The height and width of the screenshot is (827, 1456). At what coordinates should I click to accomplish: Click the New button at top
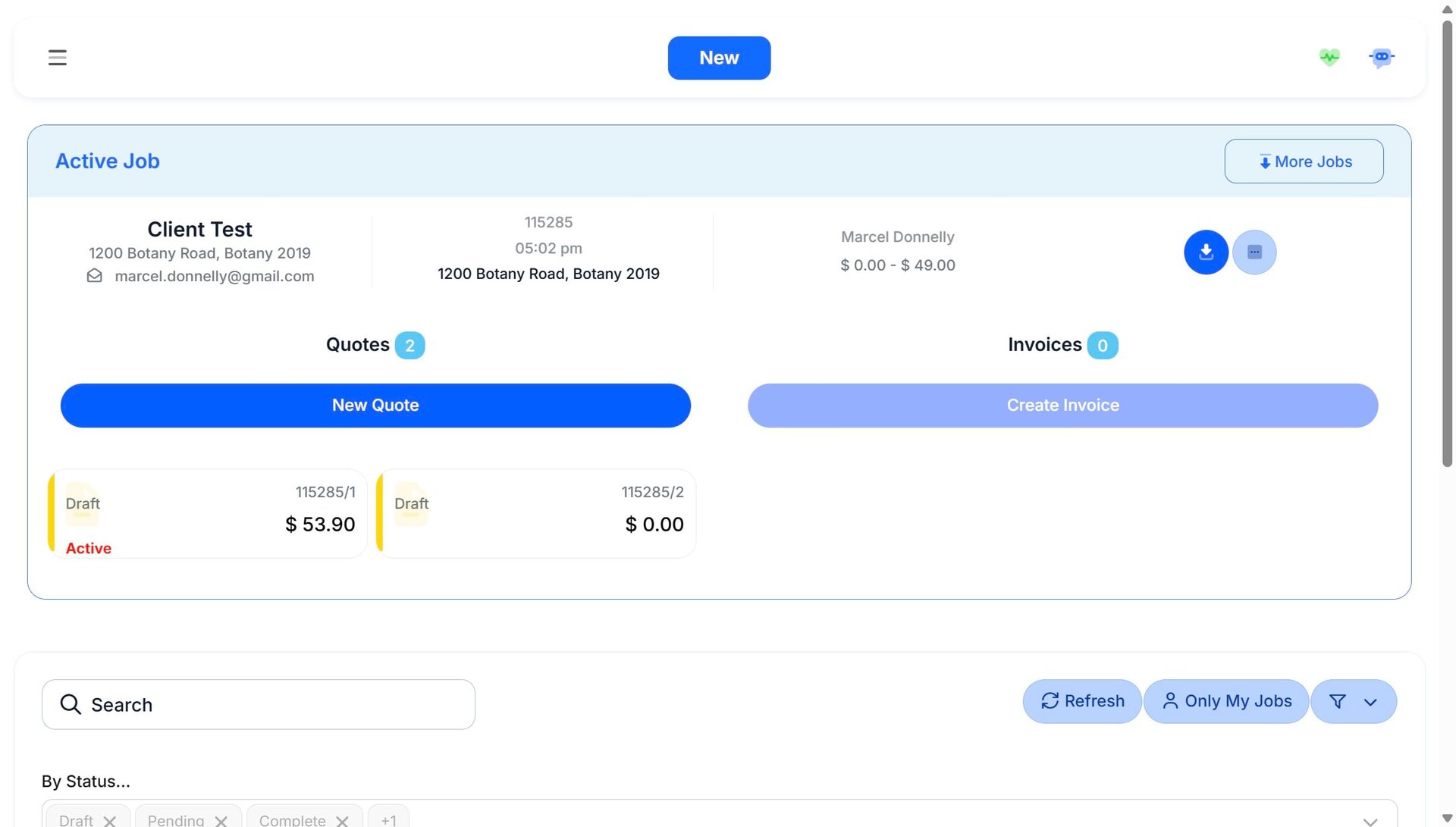tap(719, 58)
